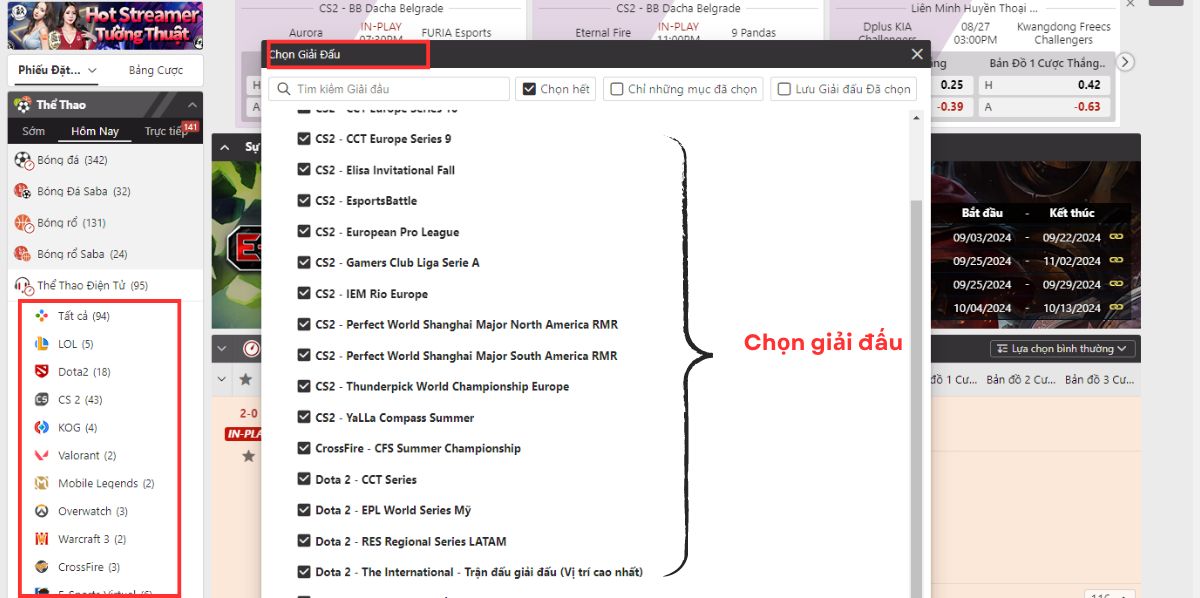
Task: Uncheck CrossFire - CFS Summer Championship
Action: 304,449
